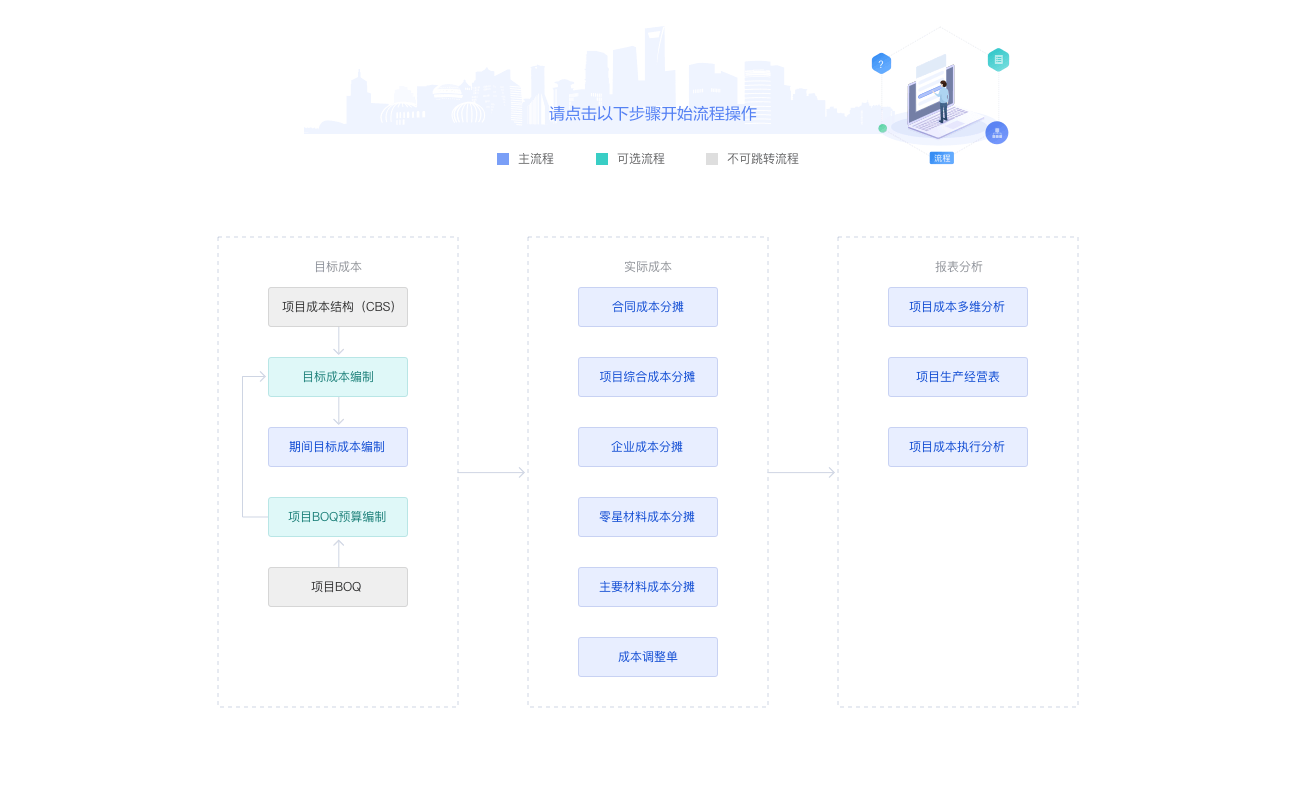This screenshot has height=787, width=1296.
Task: Open 合同成本分摊
Action: [x=648, y=307]
